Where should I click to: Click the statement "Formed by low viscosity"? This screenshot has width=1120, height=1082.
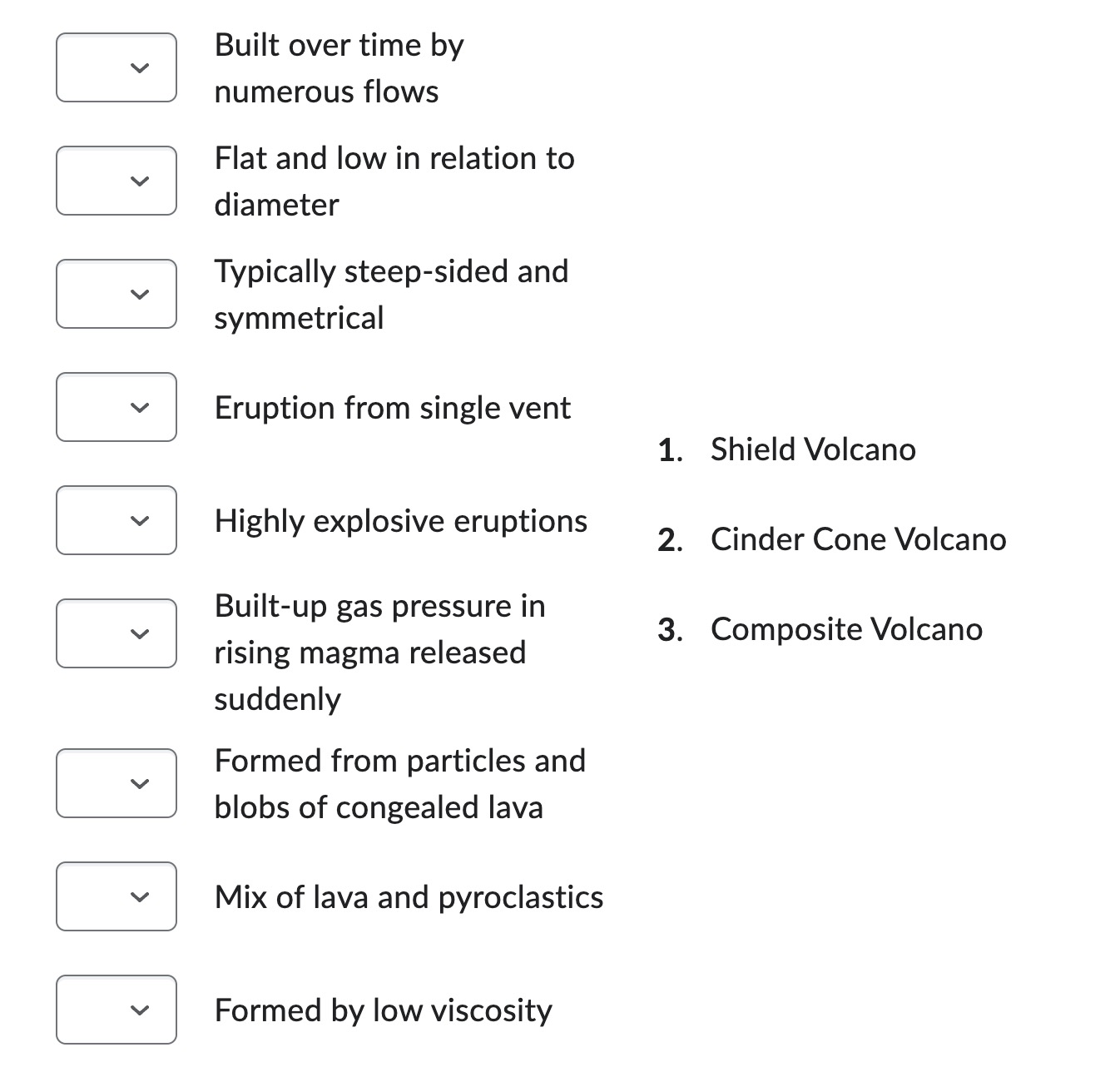[383, 1010]
